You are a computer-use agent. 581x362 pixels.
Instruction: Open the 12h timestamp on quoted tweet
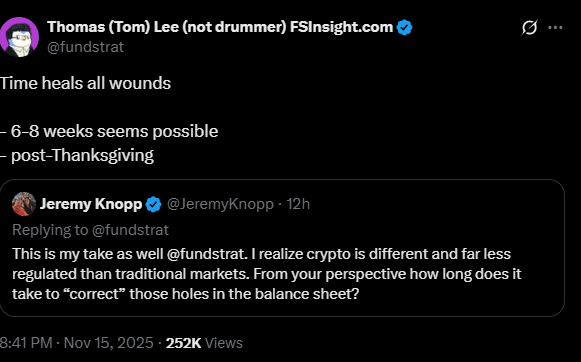click(298, 204)
